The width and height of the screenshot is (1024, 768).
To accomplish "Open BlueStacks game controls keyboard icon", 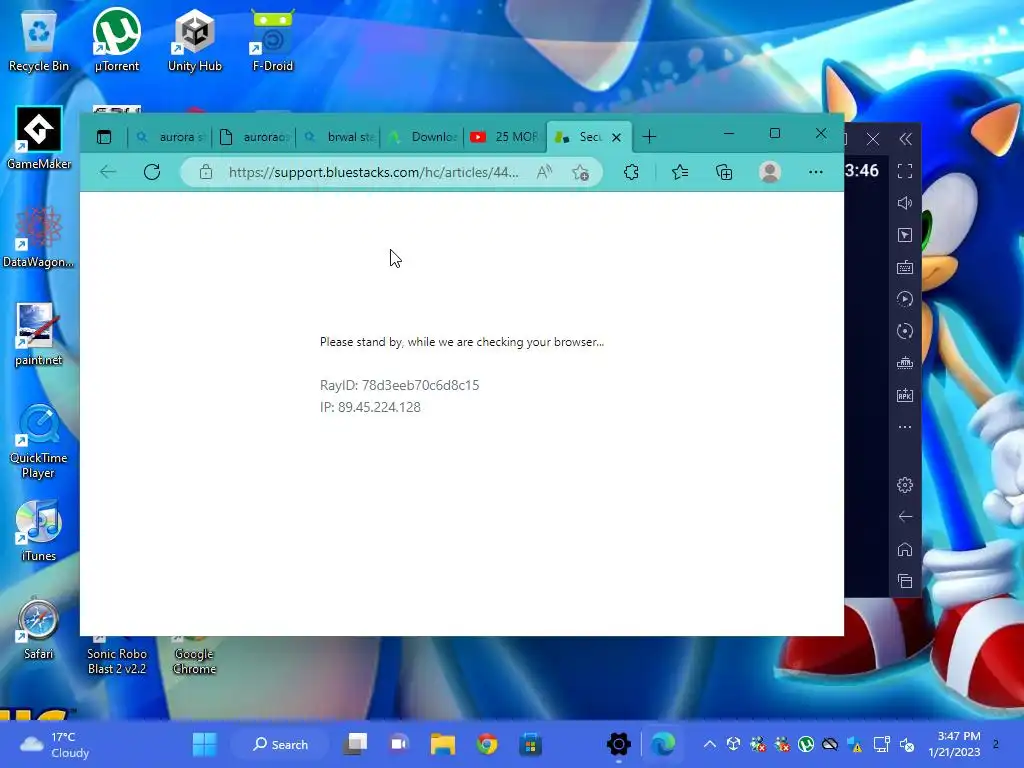I will pyautogui.click(x=905, y=267).
